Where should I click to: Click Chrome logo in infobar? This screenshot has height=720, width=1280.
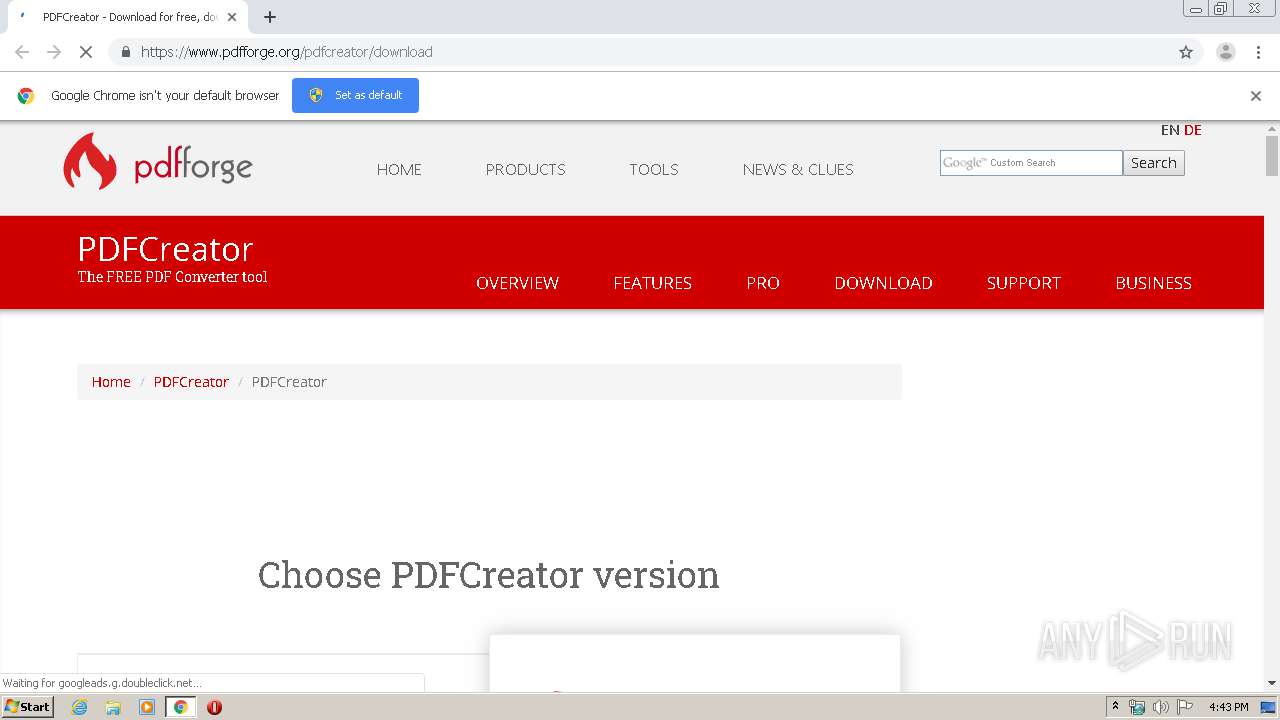point(26,96)
